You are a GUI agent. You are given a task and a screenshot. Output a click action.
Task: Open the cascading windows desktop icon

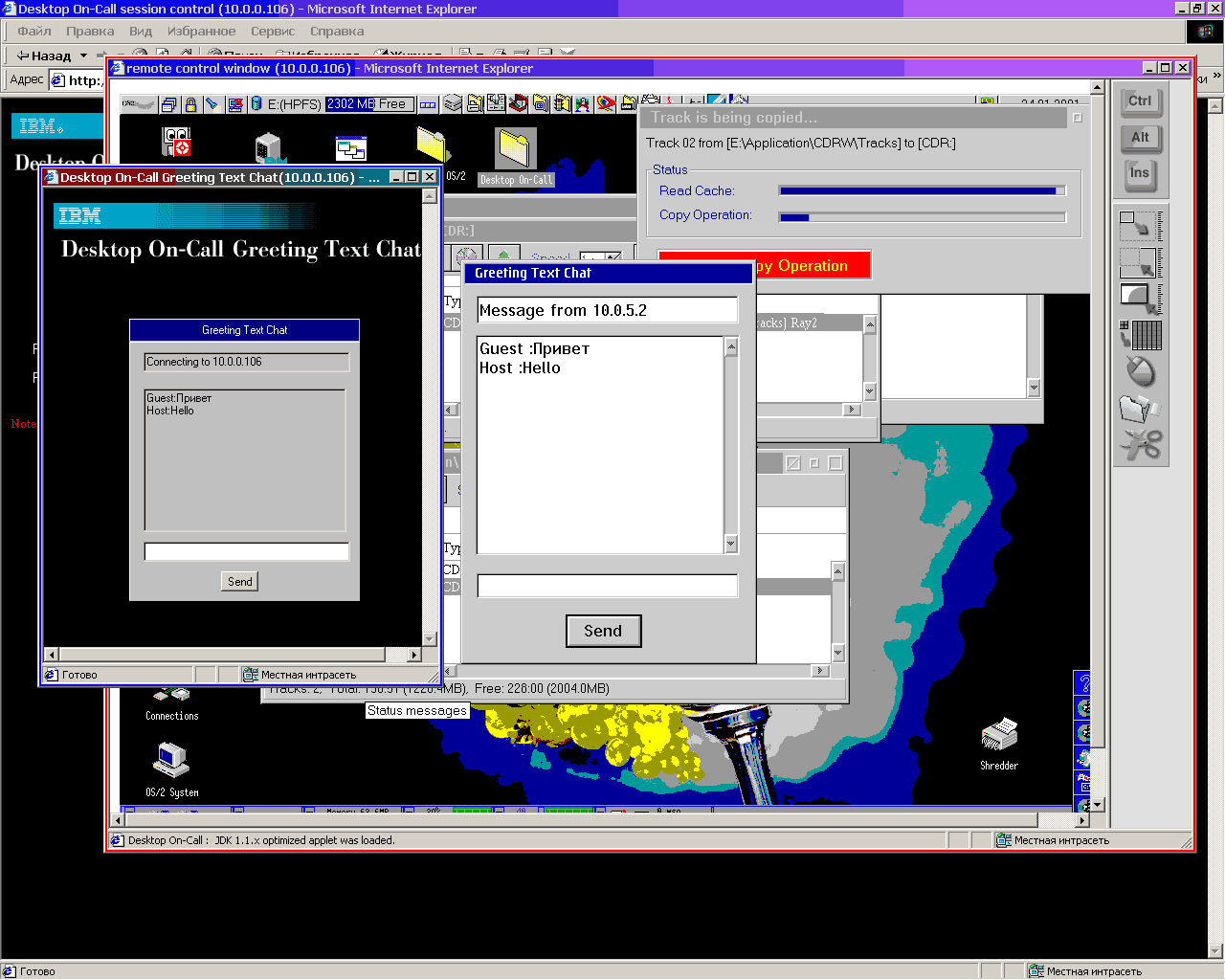[351, 148]
